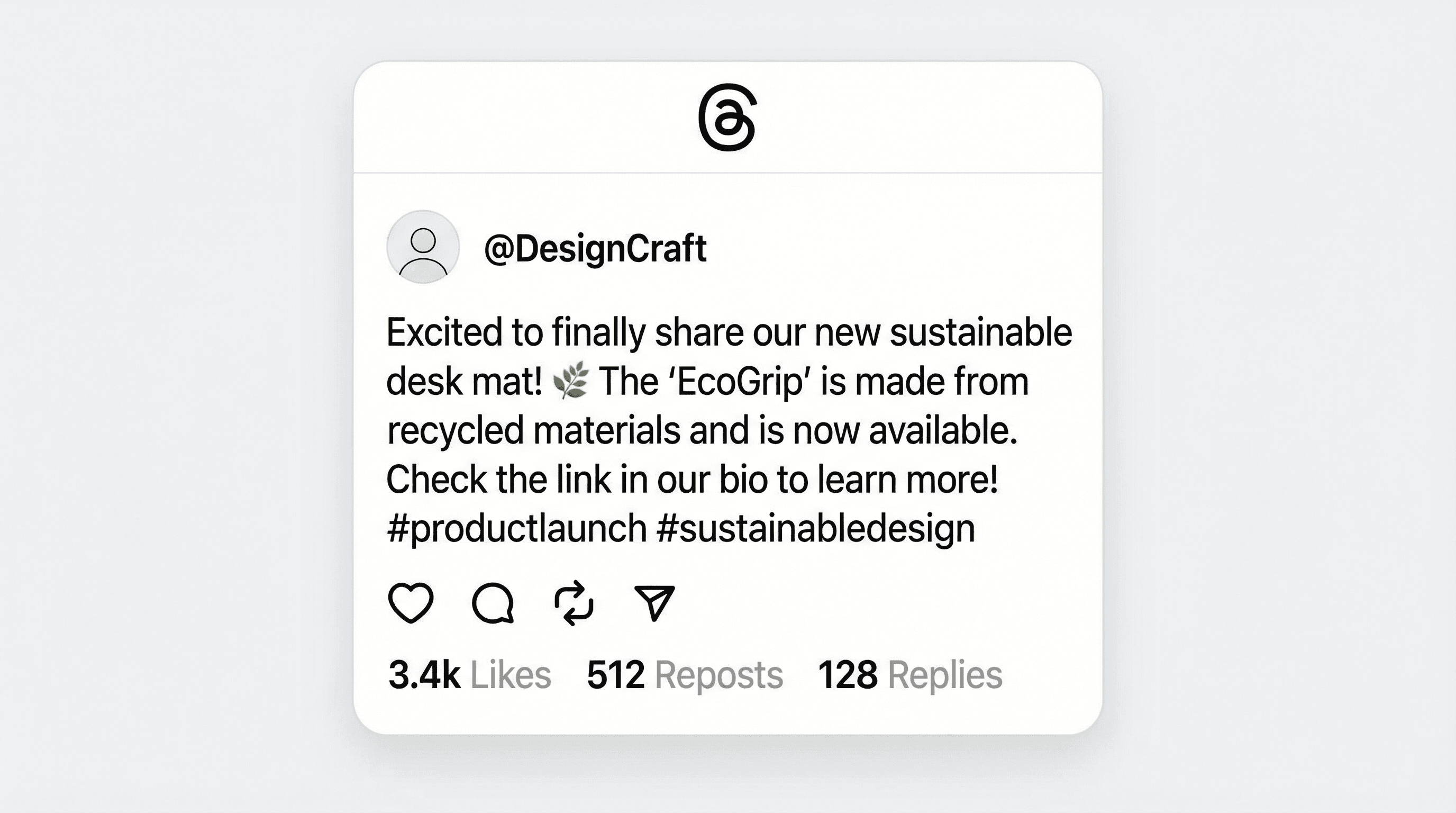Click the leaf emoji in the post
Image resolution: width=1456 pixels, height=813 pixels.
(x=570, y=381)
